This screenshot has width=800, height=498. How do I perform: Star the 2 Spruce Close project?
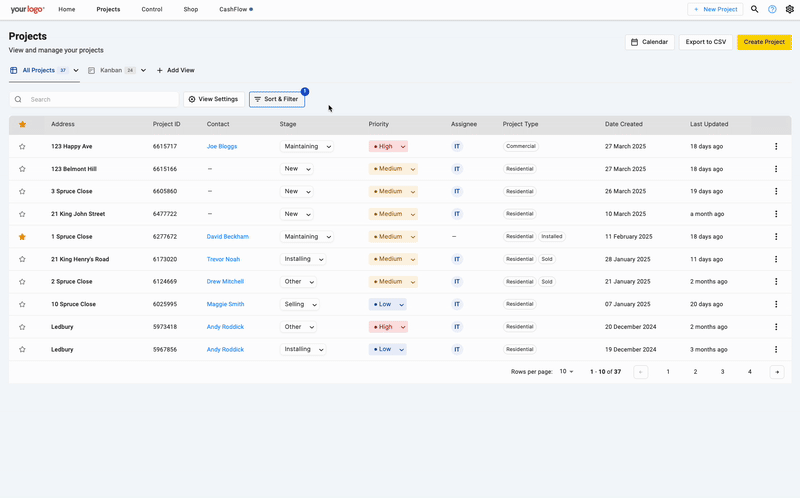[22, 282]
